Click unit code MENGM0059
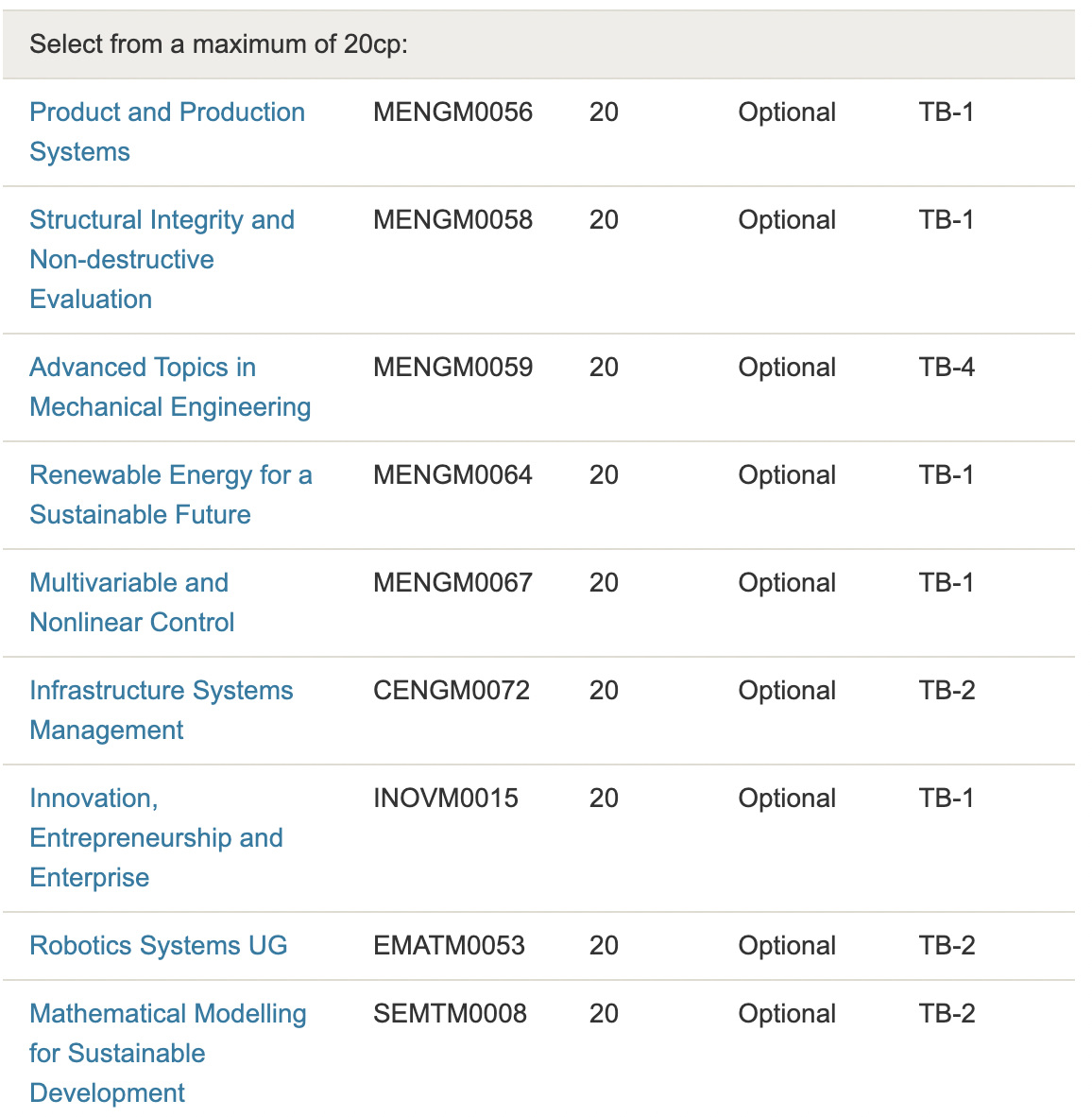 (452, 367)
